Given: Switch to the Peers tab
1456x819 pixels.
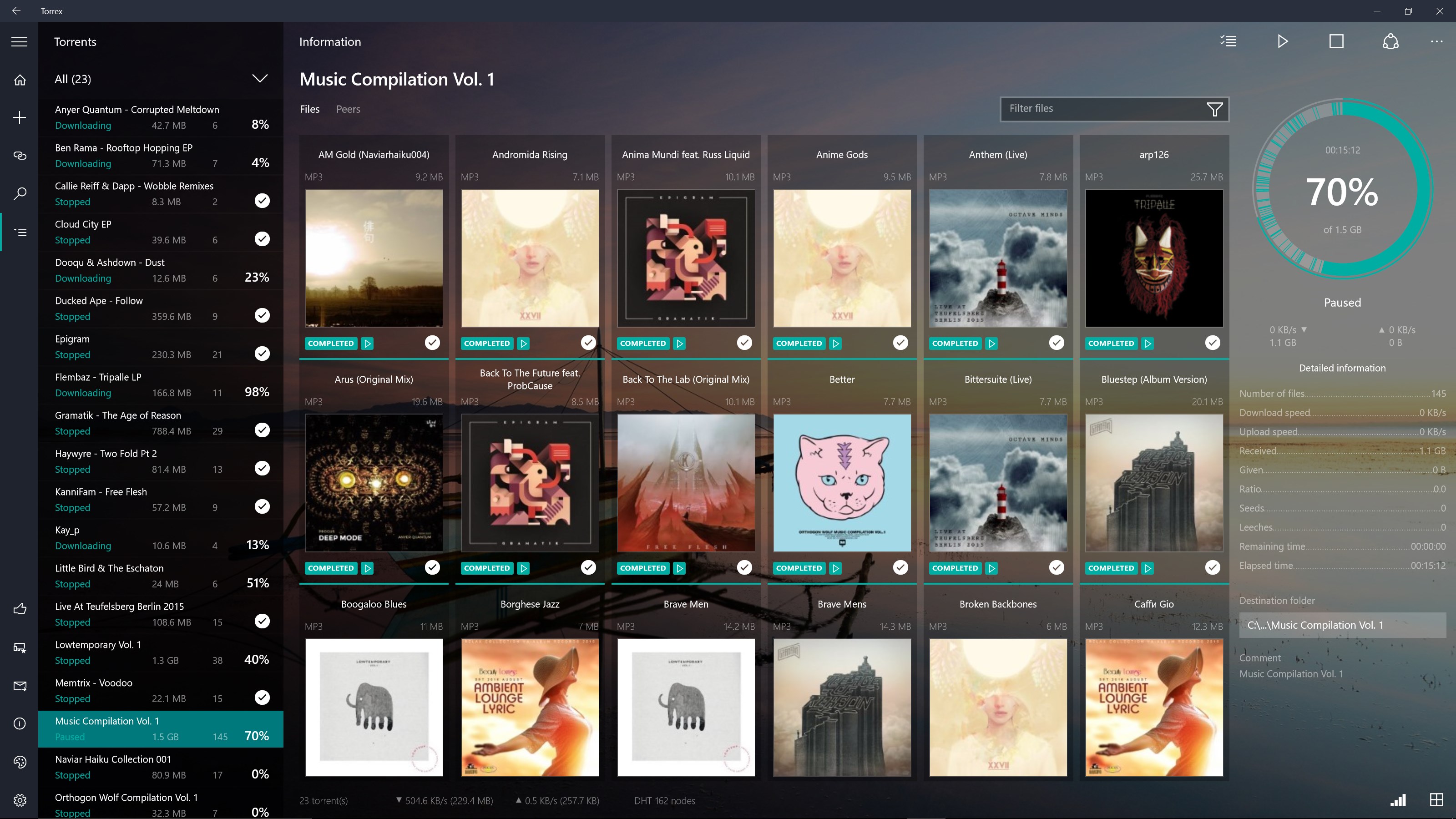Looking at the screenshot, I should click(348, 109).
